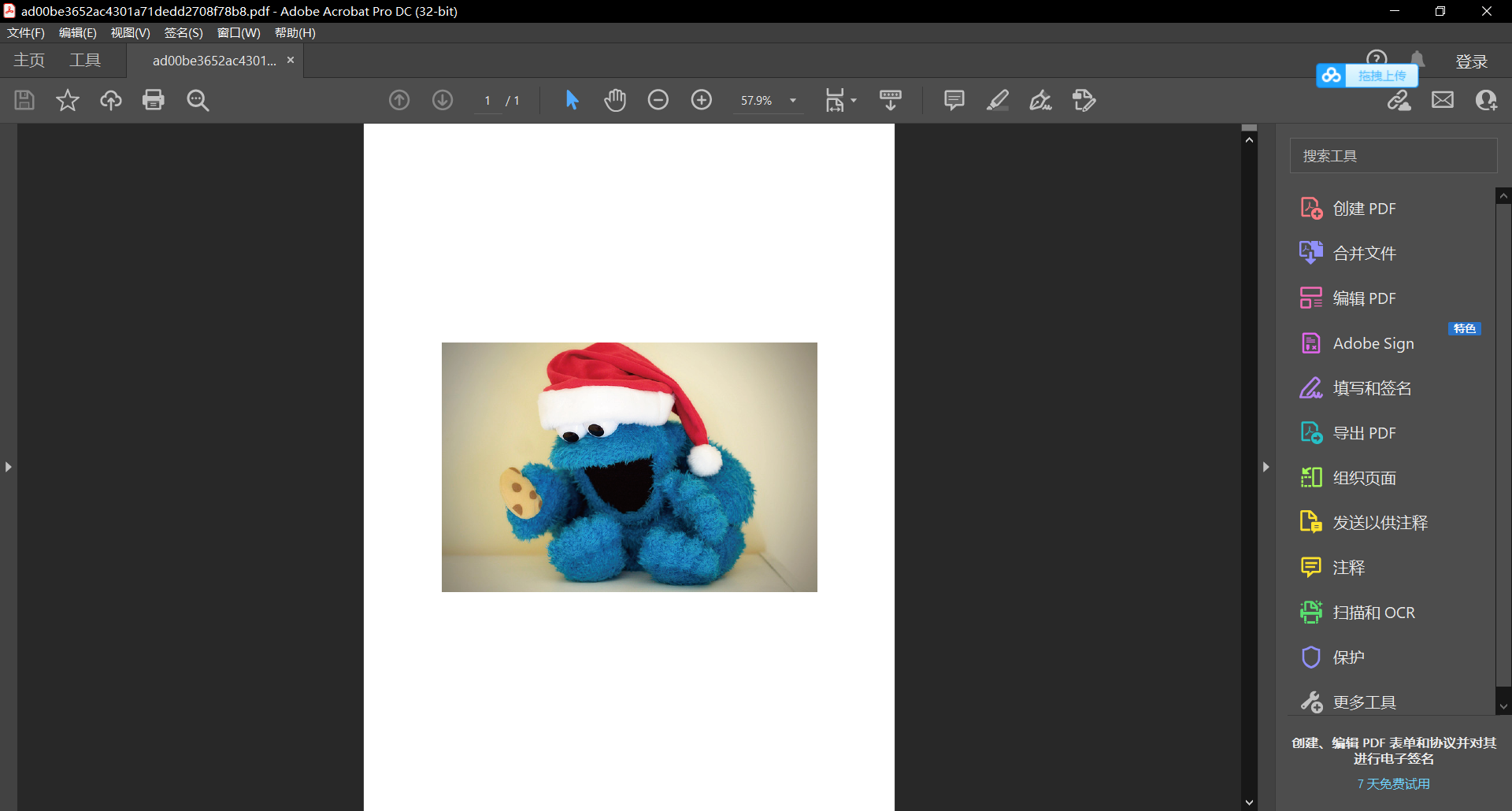Click the sign document pen icon
The width and height of the screenshot is (1512, 811).
coord(1040,100)
